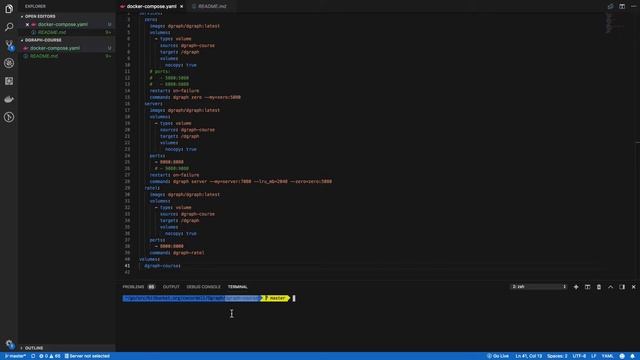The image size is (640, 360).
Task: Click the "command: dgraph server" line 28
Action: tap(241, 181)
